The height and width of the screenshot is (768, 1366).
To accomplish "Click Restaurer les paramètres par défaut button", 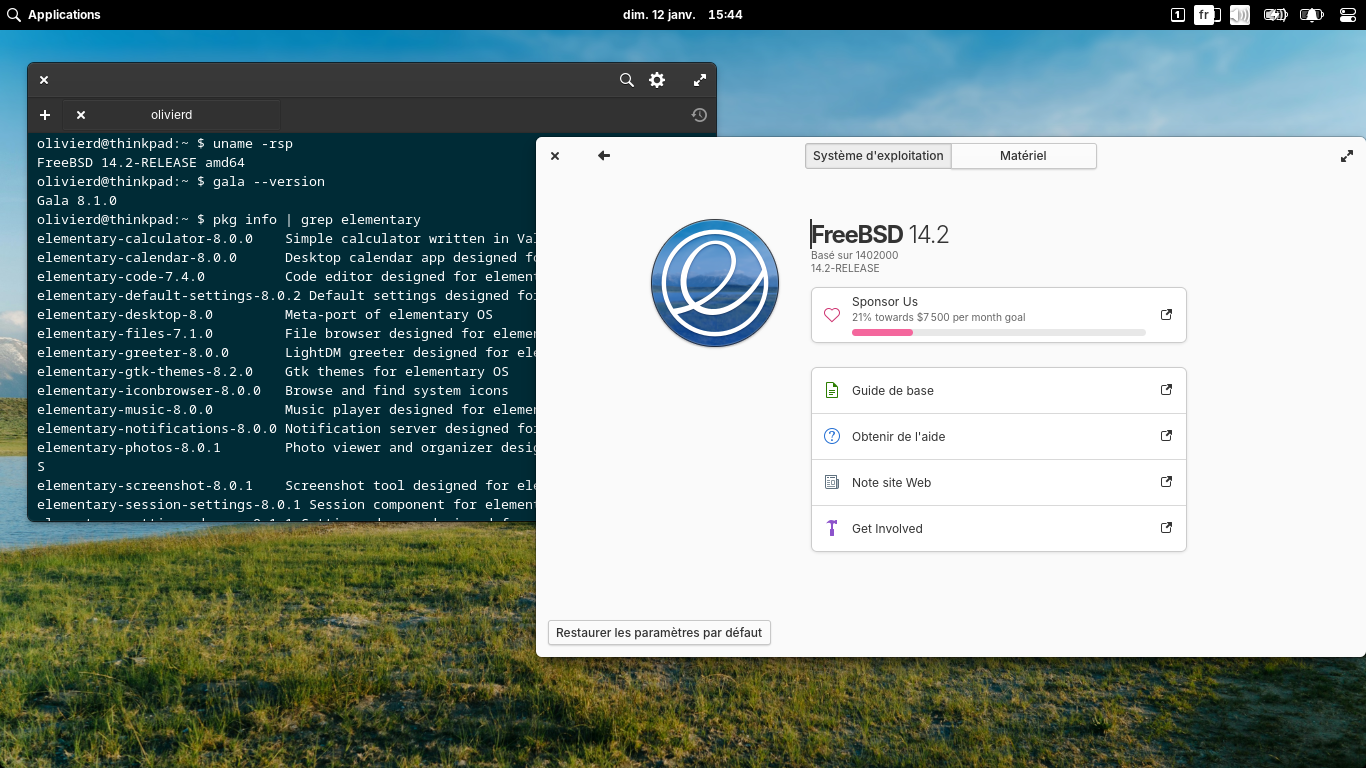I will tap(659, 633).
